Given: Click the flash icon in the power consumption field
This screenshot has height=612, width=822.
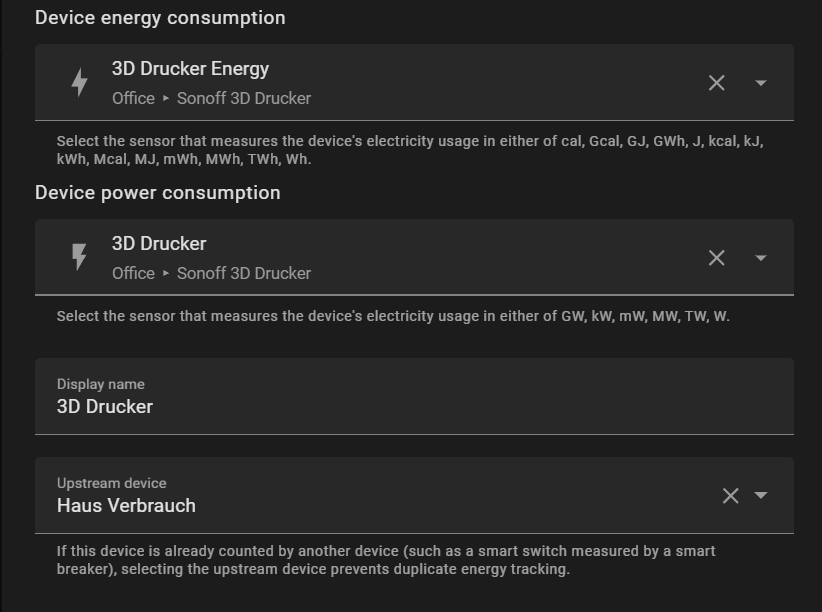Looking at the screenshot, I should pyautogui.click(x=79, y=258).
